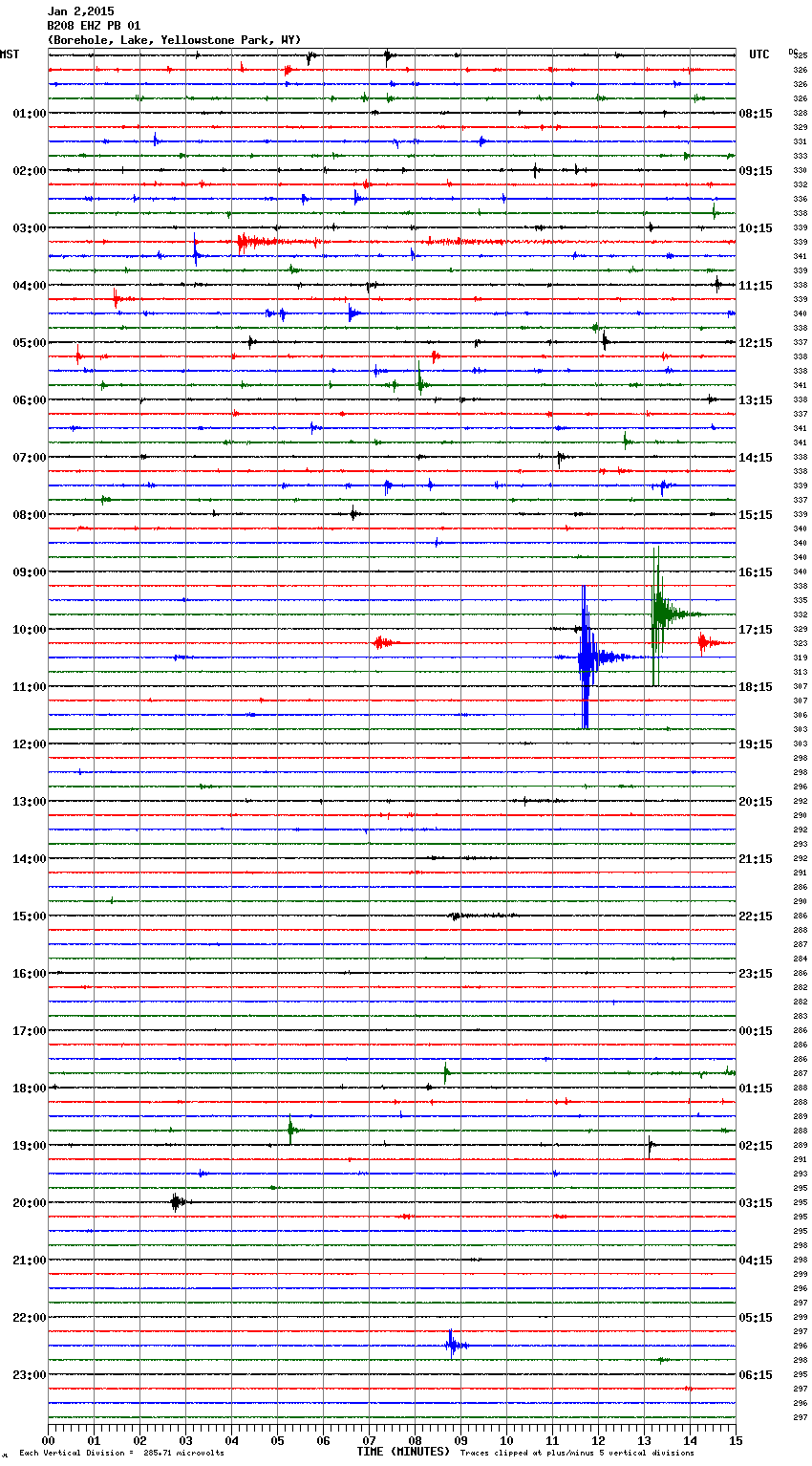Image resolution: width=812 pixels, height=1466 pixels.
Task: Select the 19:00 MST time label
Action: tap(30, 1146)
